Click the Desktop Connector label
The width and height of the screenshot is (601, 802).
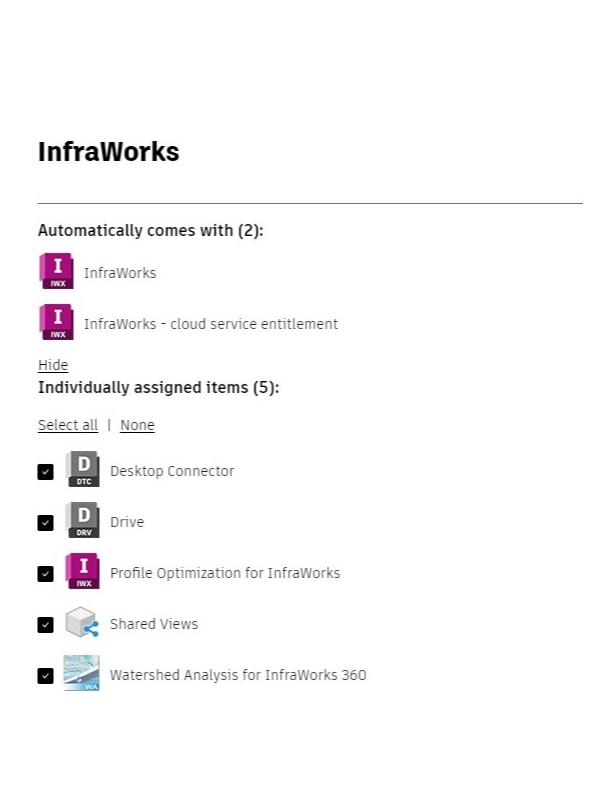(x=172, y=471)
